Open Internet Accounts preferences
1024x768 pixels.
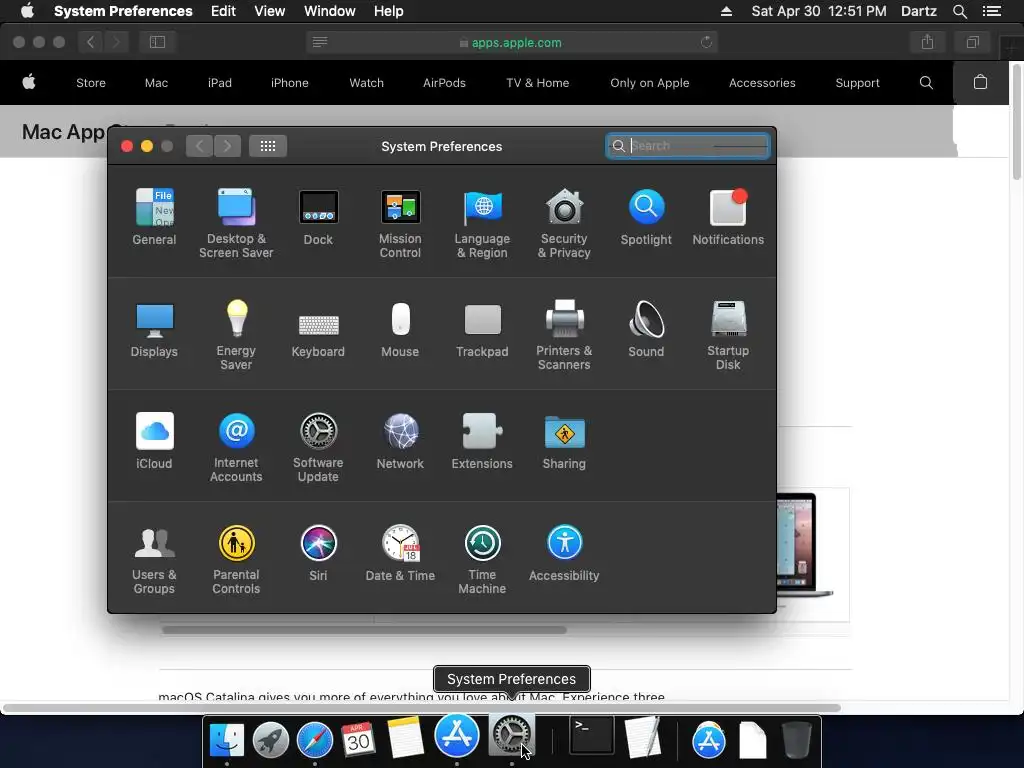(x=236, y=447)
